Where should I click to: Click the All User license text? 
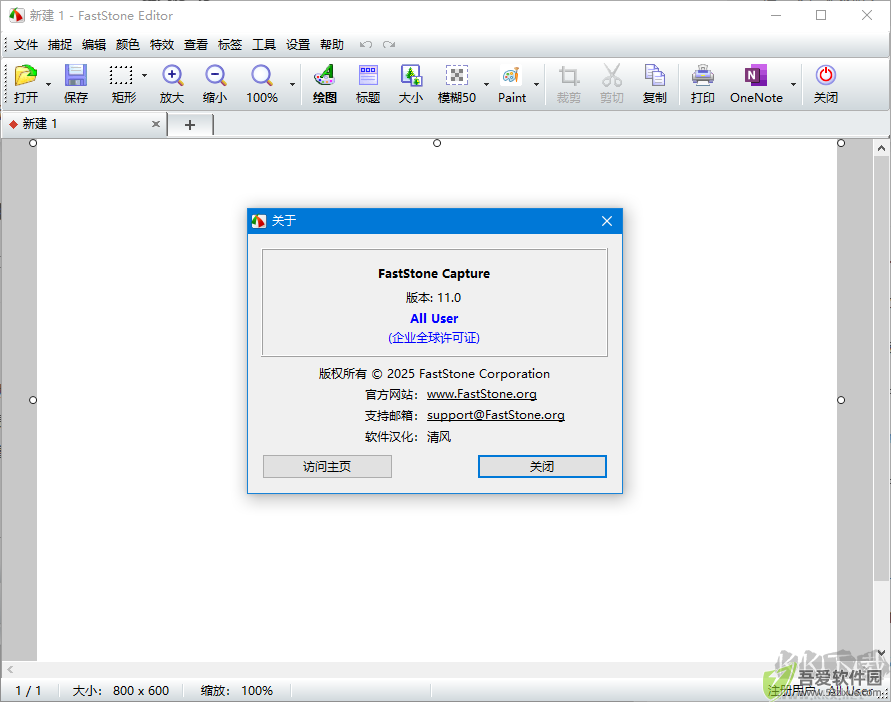click(x=434, y=318)
